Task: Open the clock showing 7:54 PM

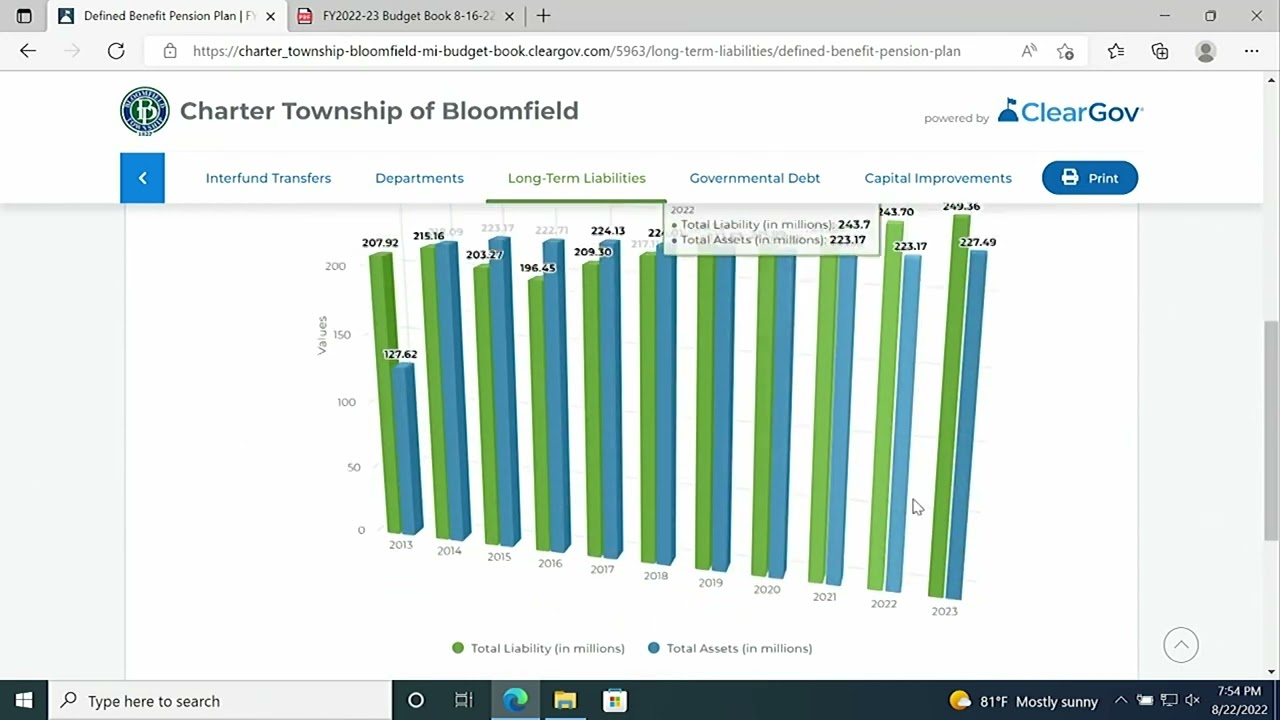Action: pyautogui.click(x=1239, y=701)
